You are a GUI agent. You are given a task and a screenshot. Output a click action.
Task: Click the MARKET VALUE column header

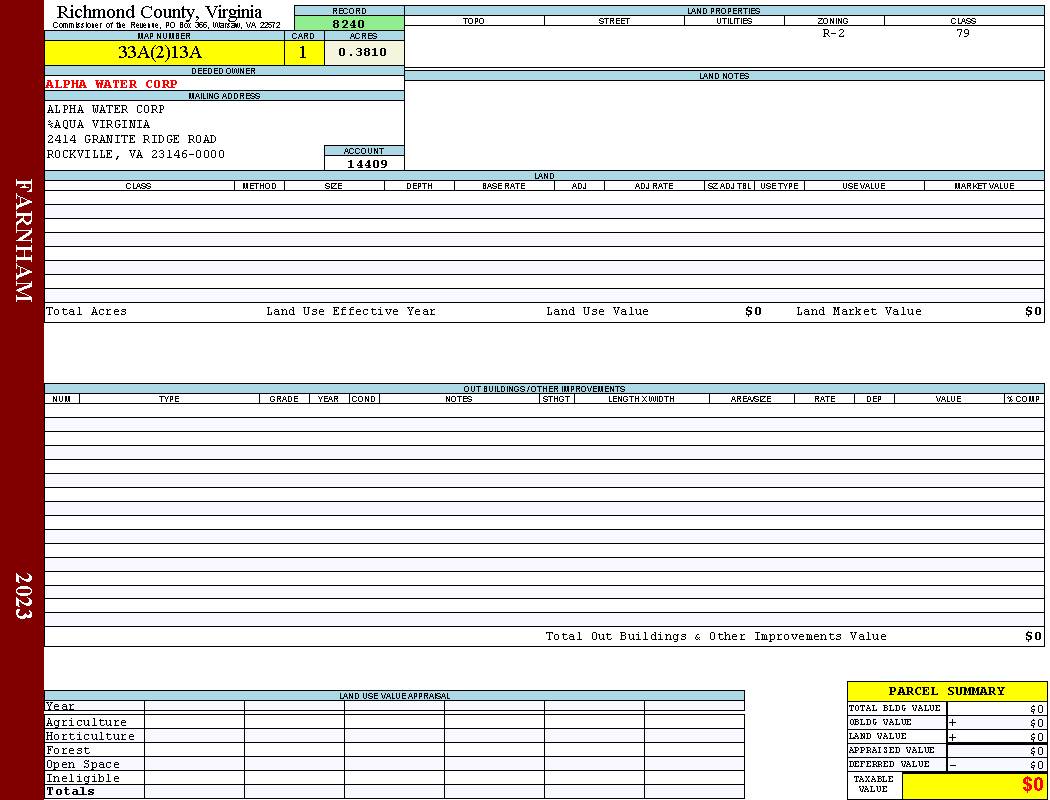(x=984, y=186)
